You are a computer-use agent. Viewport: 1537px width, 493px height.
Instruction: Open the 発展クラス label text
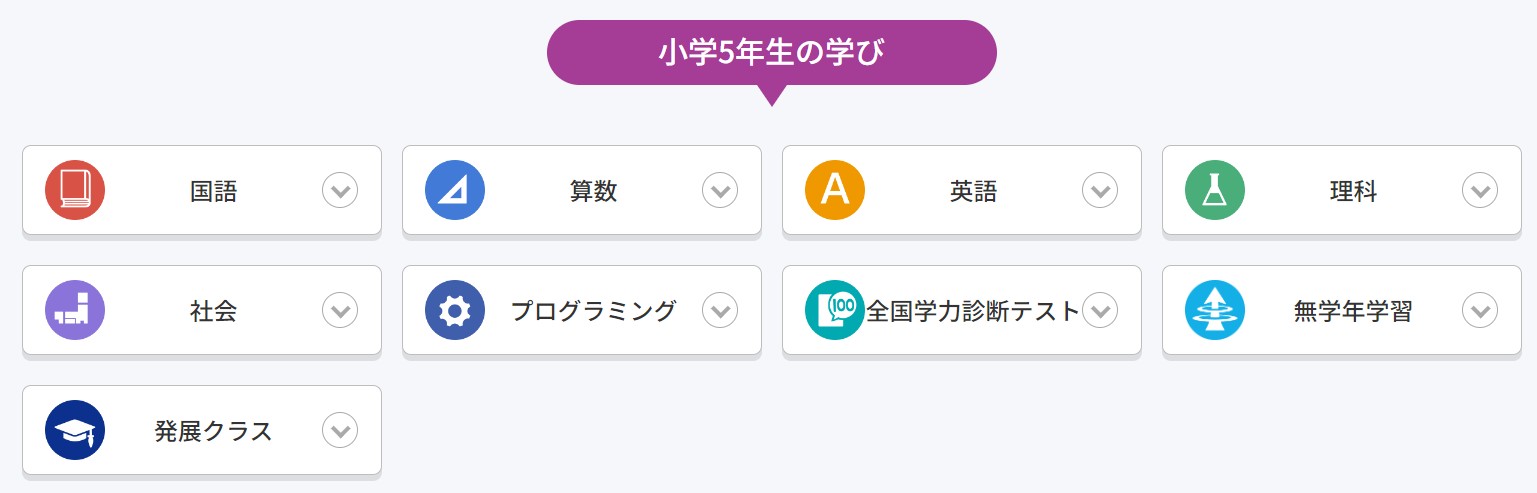[x=213, y=431]
